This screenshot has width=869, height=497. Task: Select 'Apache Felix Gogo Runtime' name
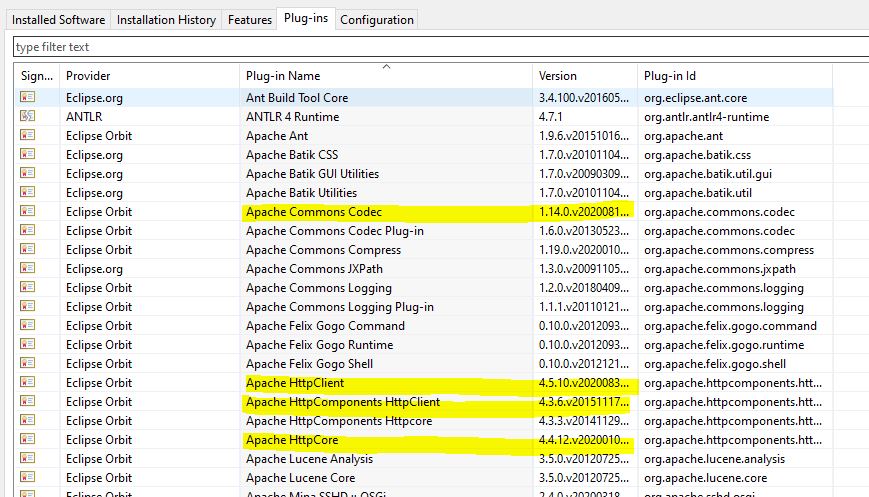[x=319, y=345]
